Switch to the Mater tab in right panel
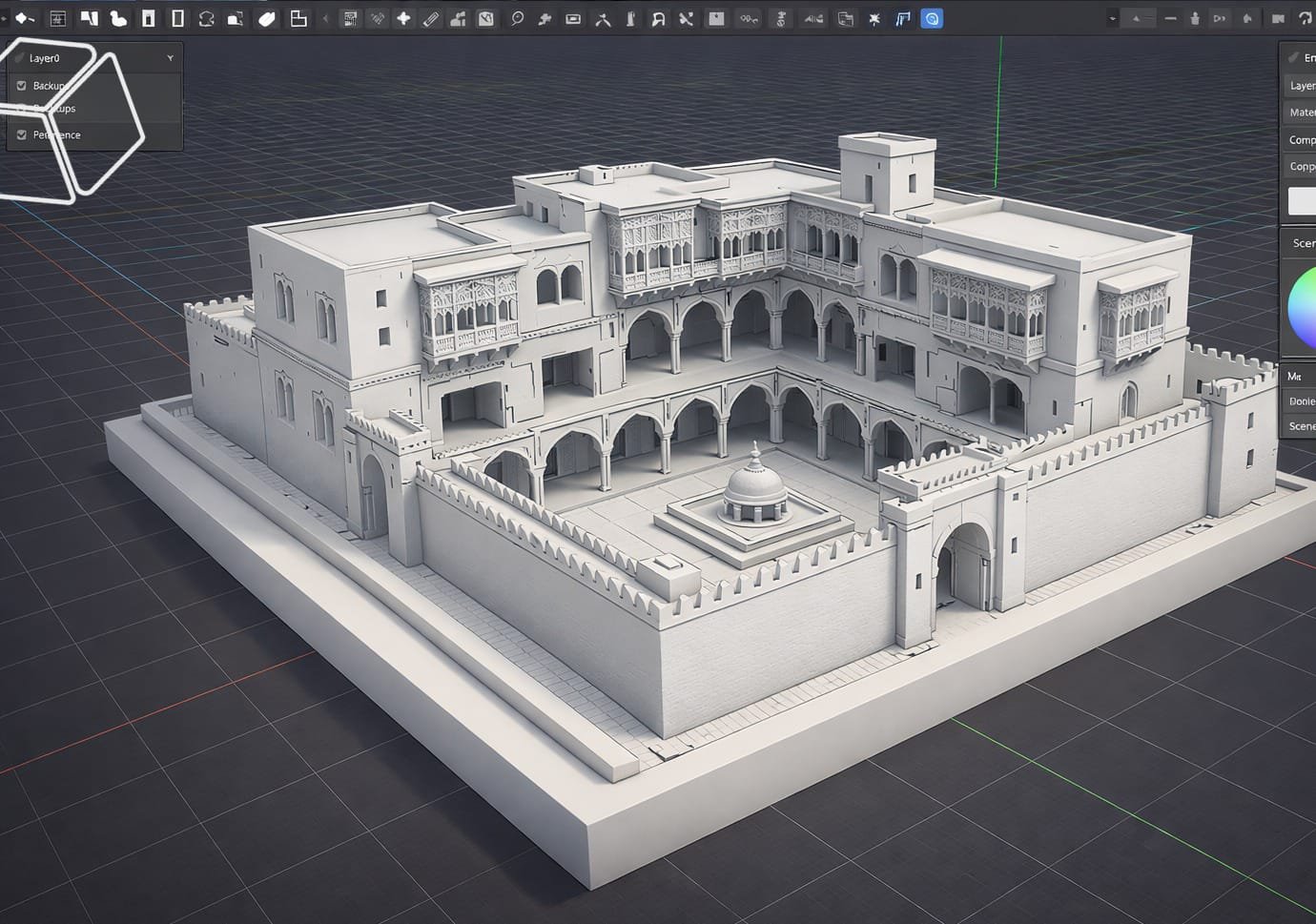The height and width of the screenshot is (924, 1316). tap(1302, 112)
